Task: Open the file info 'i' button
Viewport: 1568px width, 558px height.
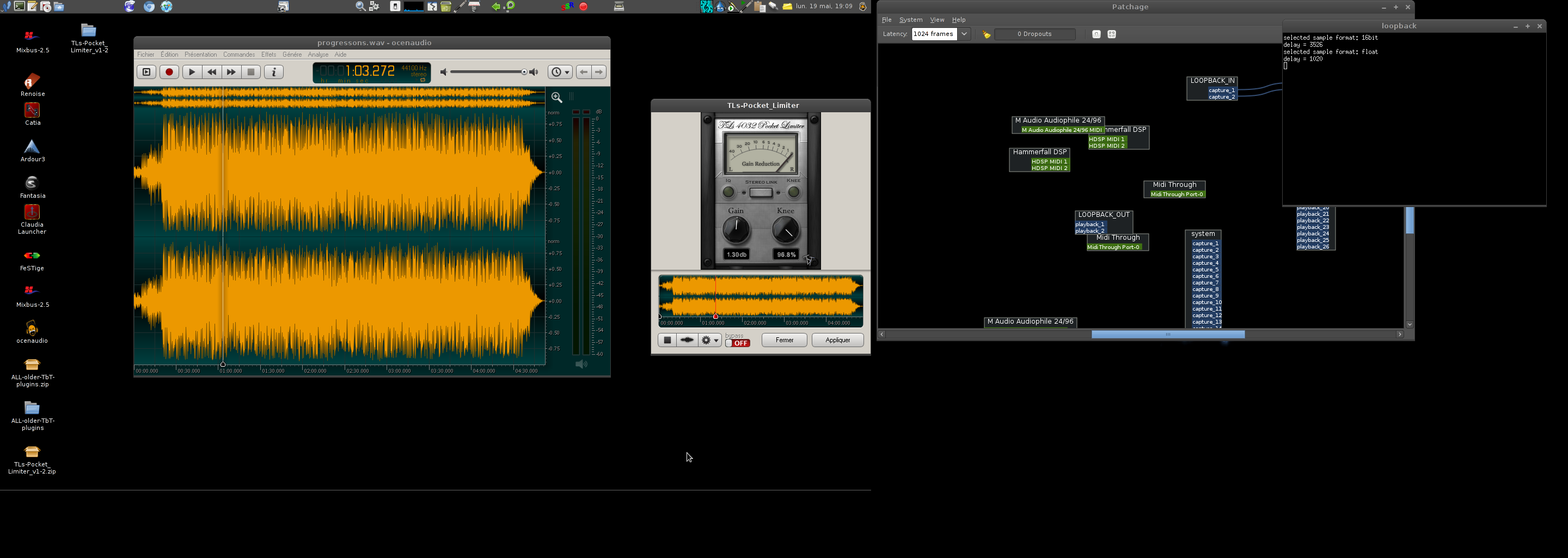Action: 274,72
